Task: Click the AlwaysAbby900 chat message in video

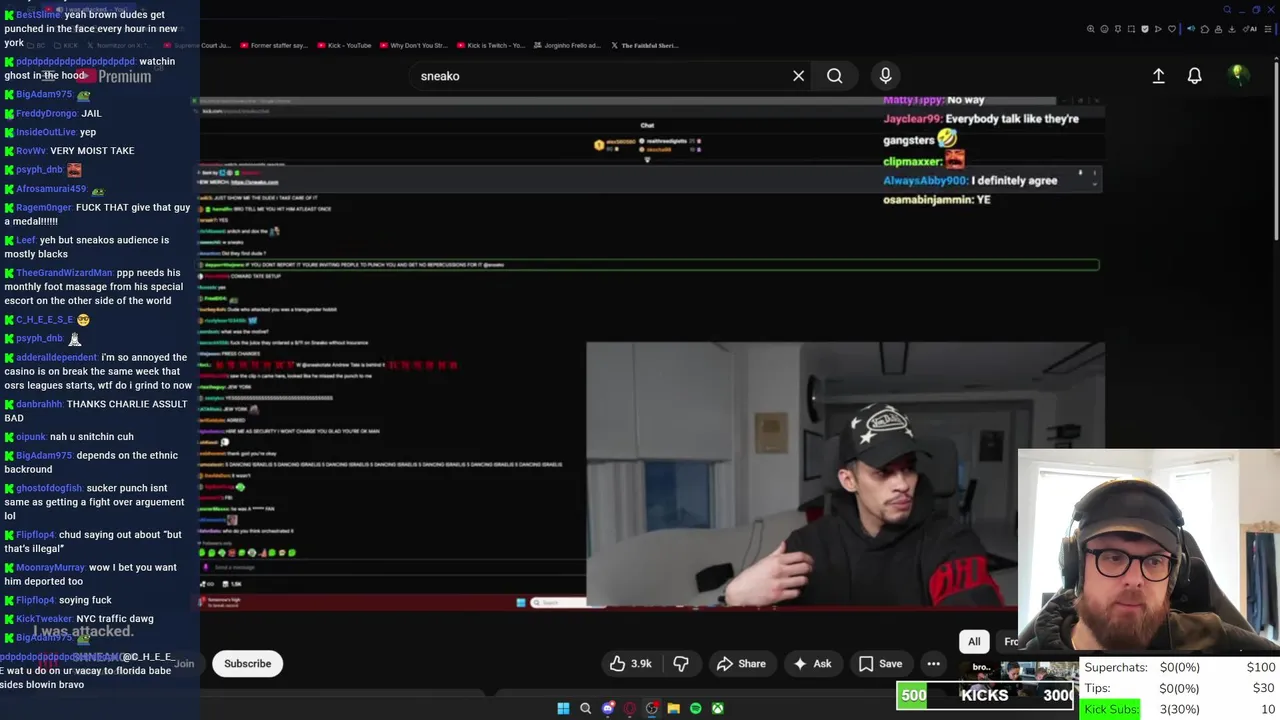Action: 970,181
